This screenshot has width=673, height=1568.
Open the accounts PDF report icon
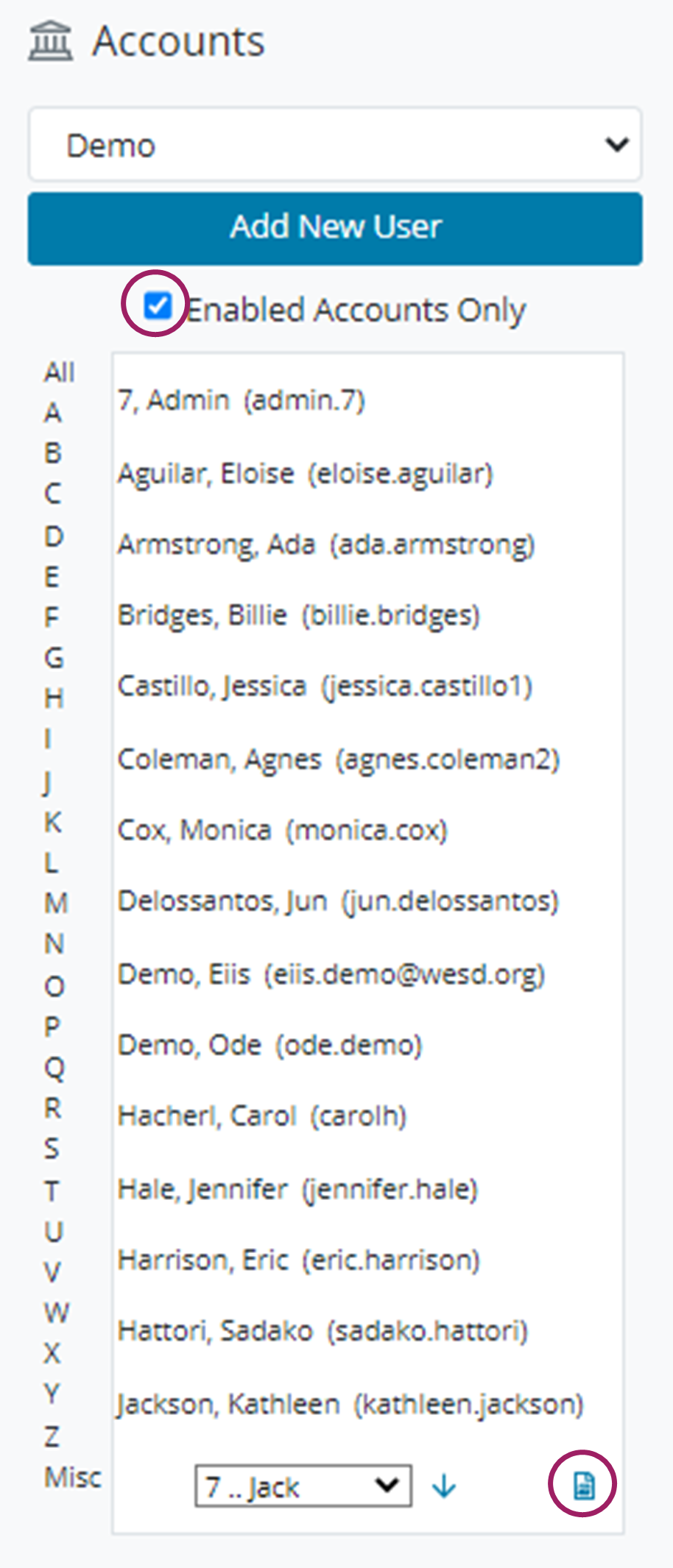[x=582, y=1483]
